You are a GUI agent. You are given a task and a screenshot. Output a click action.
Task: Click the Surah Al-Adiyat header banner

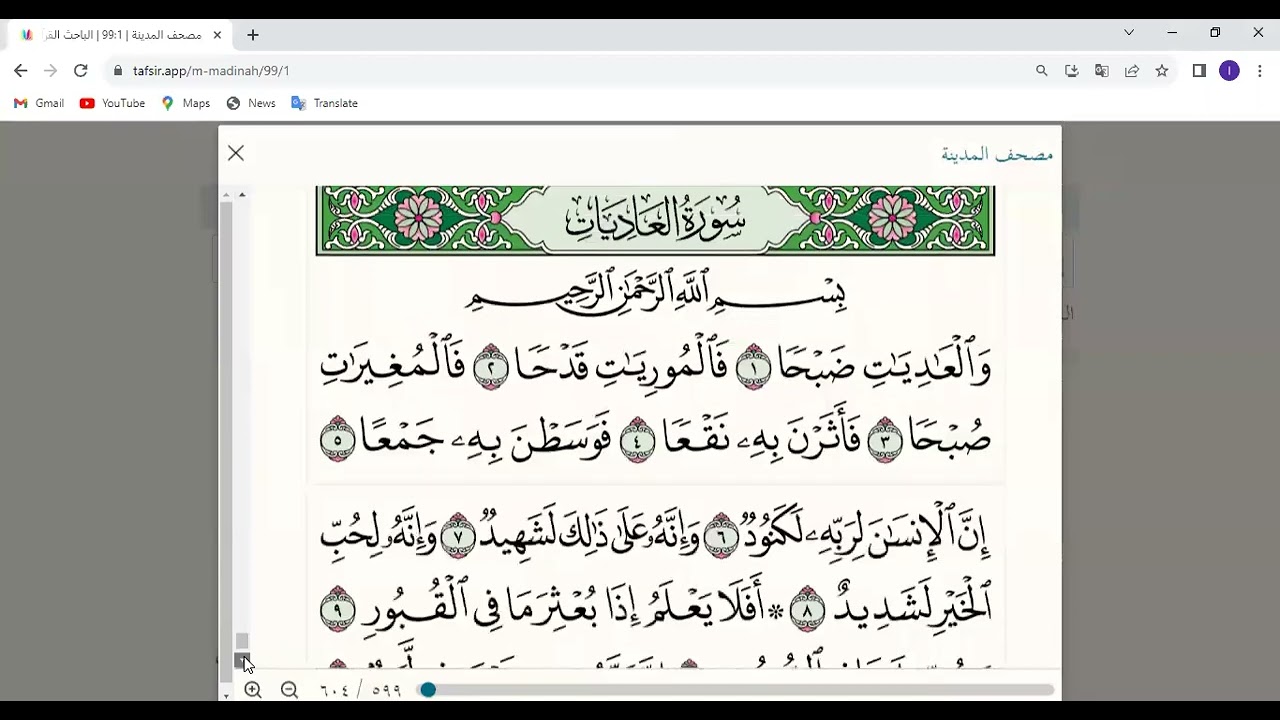point(655,220)
